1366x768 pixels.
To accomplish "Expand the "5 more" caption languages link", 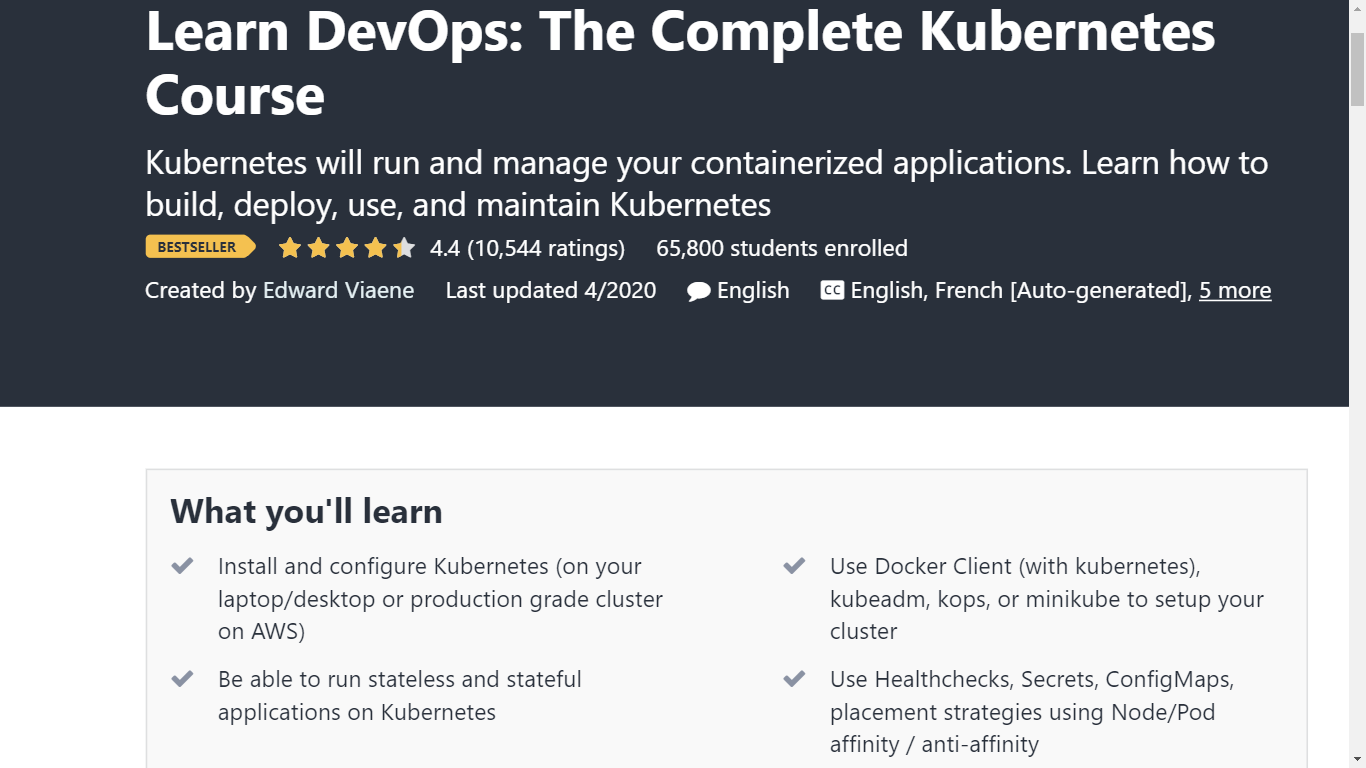I will [1235, 290].
